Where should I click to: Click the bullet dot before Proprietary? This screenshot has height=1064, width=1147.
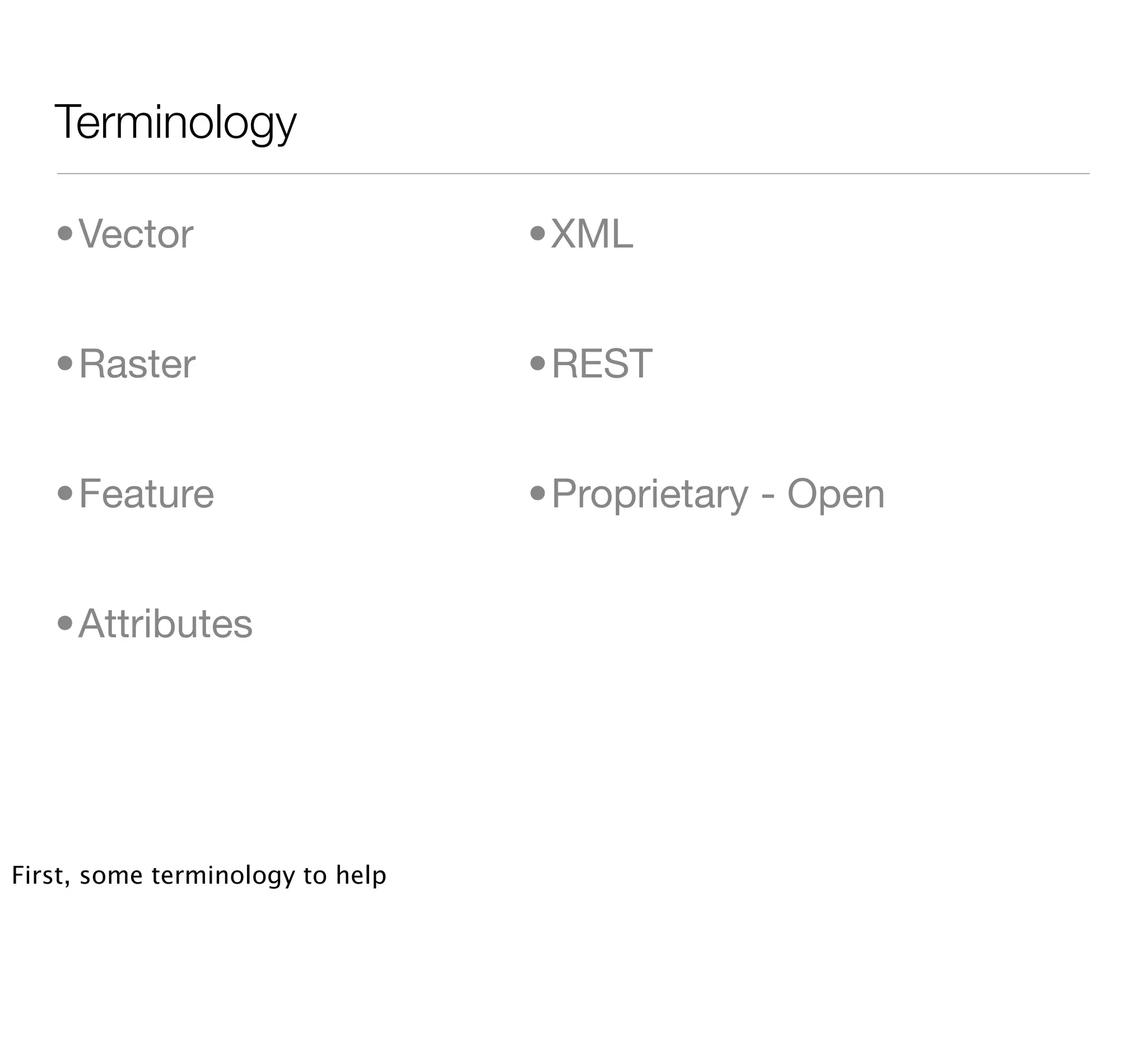click(537, 493)
